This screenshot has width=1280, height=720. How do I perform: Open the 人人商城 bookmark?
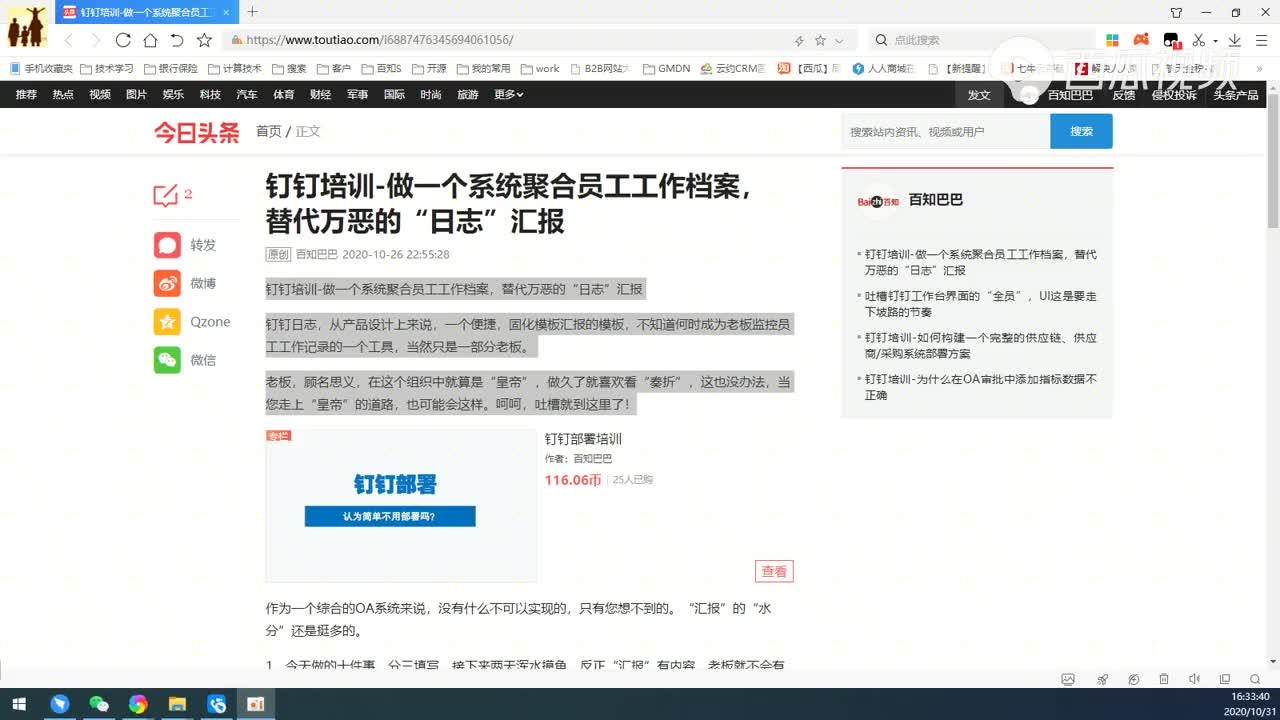(884, 68)
